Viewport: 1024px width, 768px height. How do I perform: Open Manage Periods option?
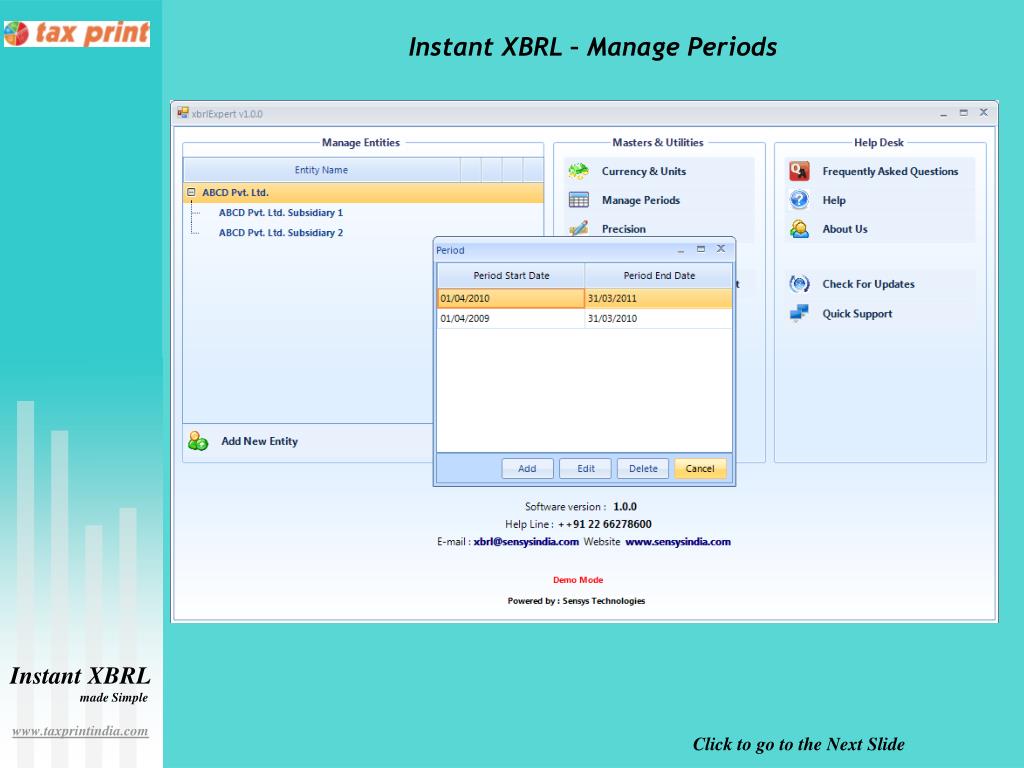coord(641,200)
